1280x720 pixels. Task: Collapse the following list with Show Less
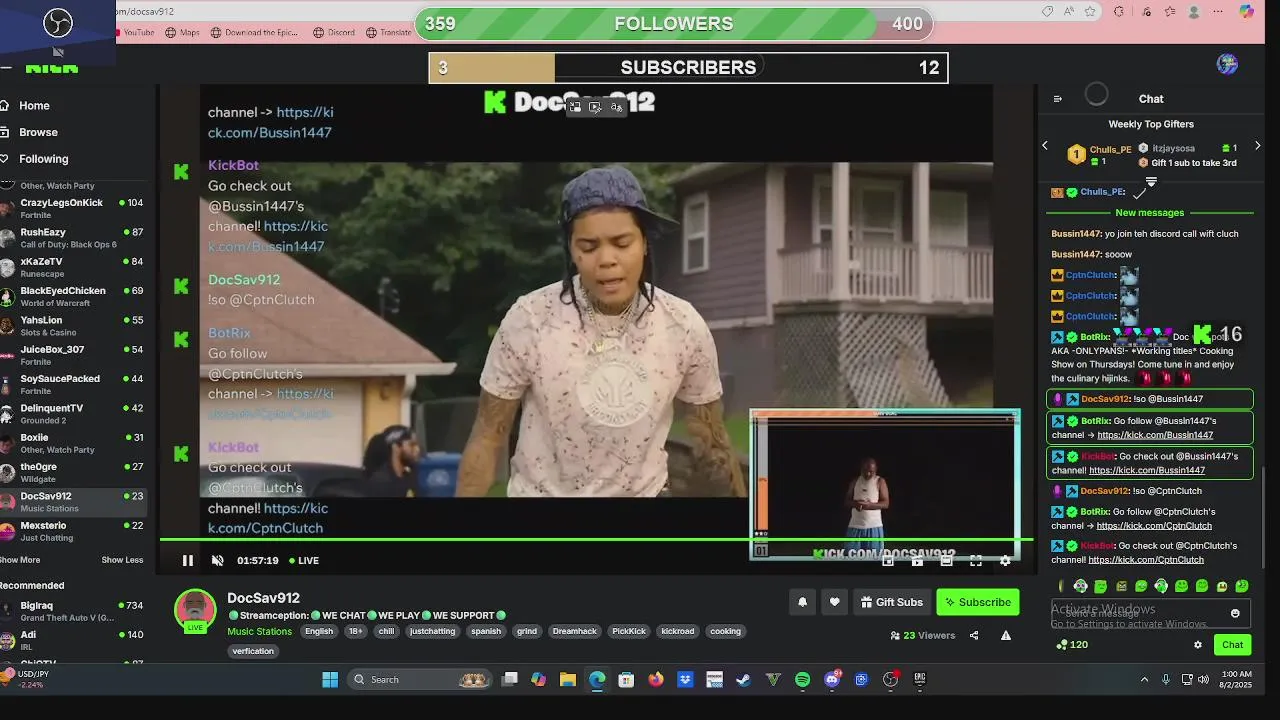[x=122, y=560]
